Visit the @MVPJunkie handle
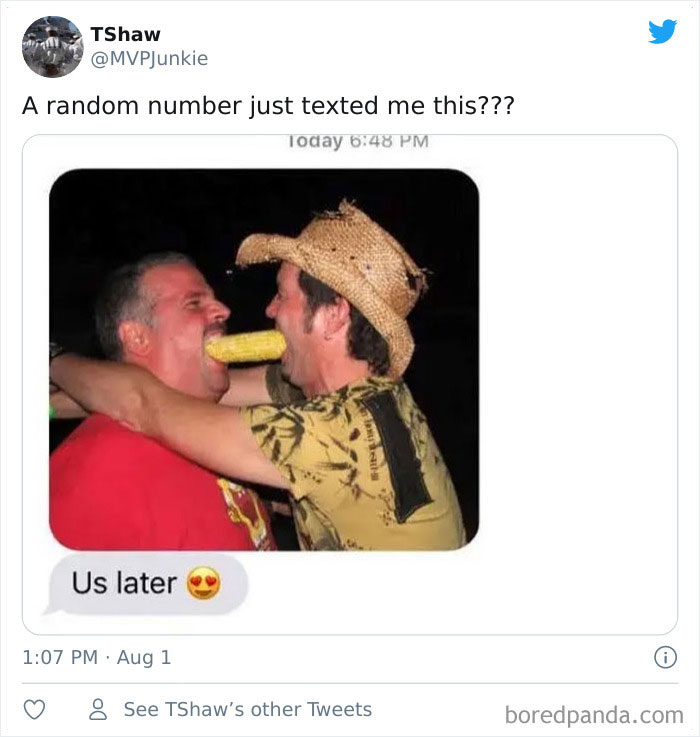Image resolution: width=700 pixels, height=737 pixels. [x=149, y=58]
